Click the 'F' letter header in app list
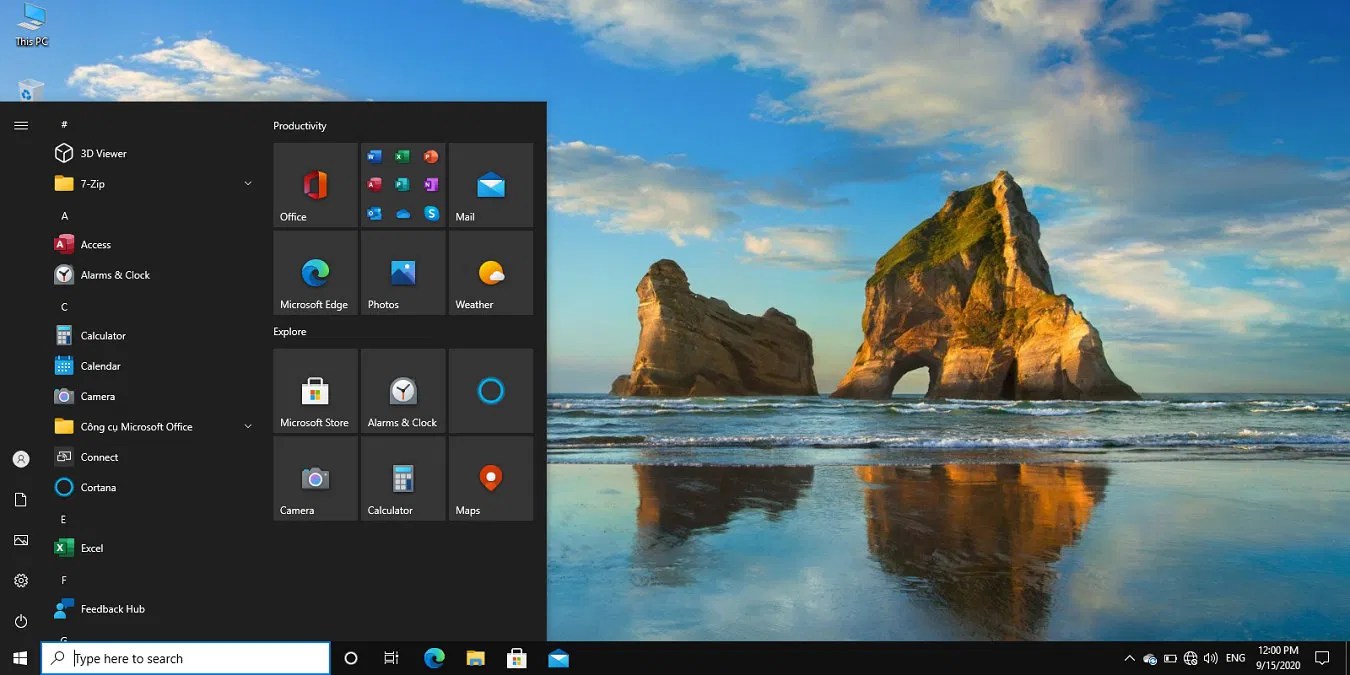 point(64,580)
